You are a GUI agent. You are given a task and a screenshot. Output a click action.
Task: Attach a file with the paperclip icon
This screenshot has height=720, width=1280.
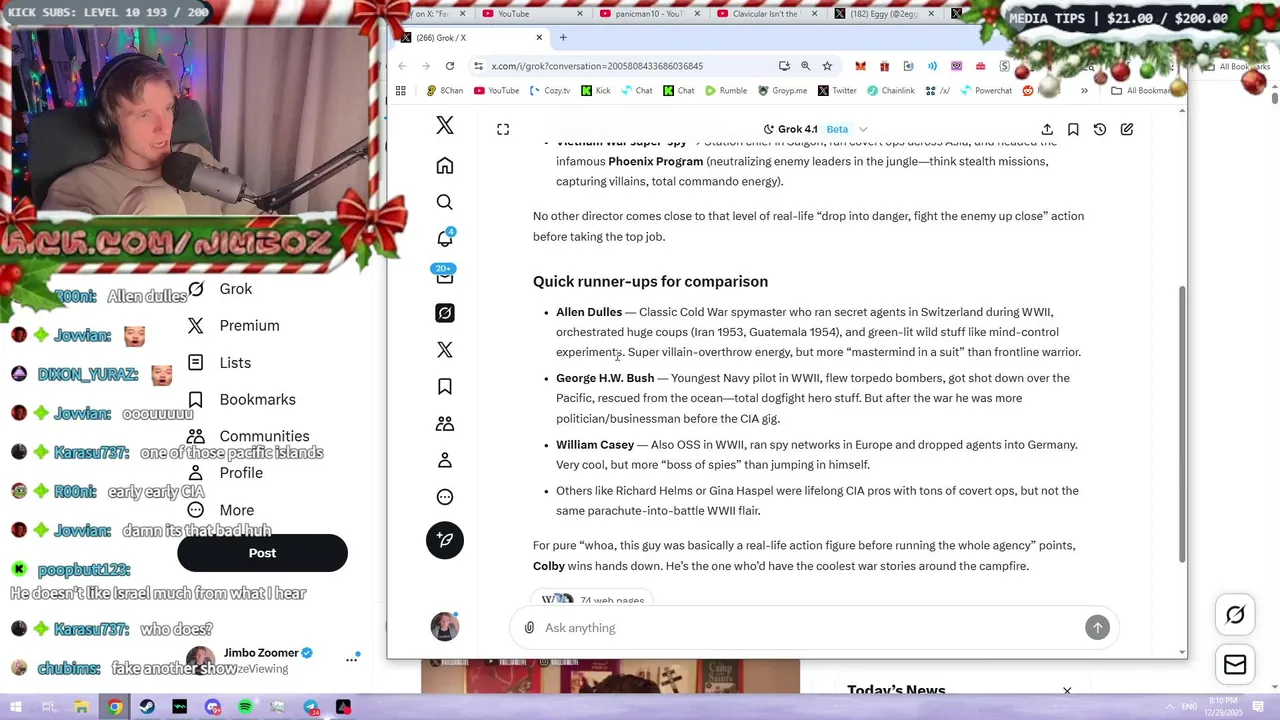530,628
